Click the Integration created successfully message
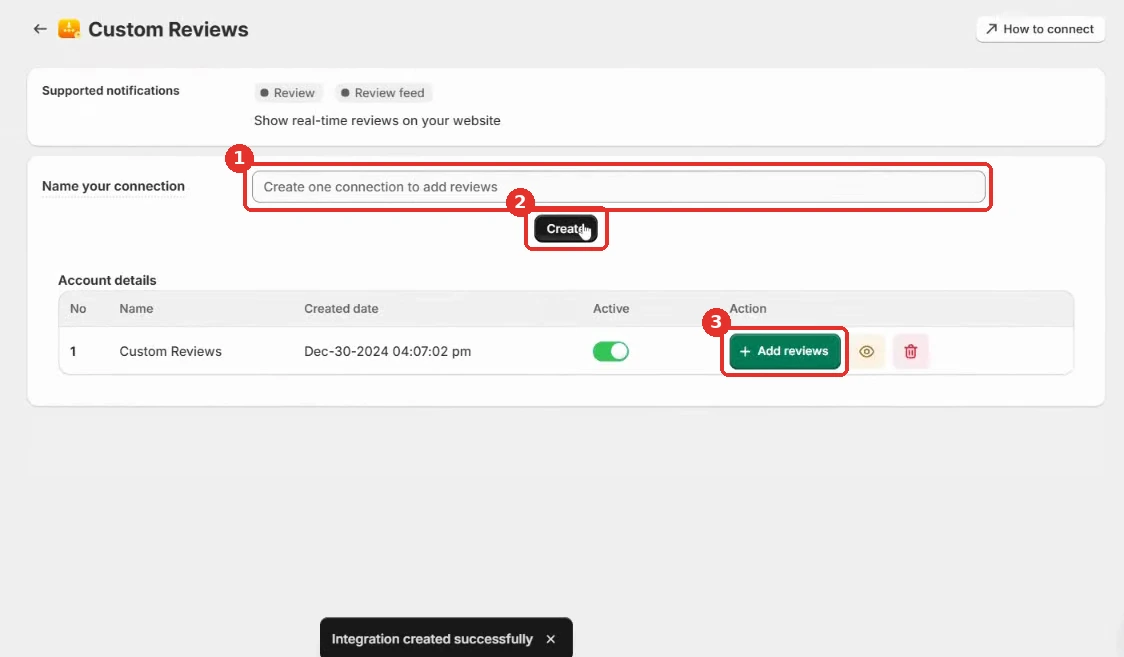This screenshot has width=1124, height=657. pyautogui.click(x=432, y=639)
